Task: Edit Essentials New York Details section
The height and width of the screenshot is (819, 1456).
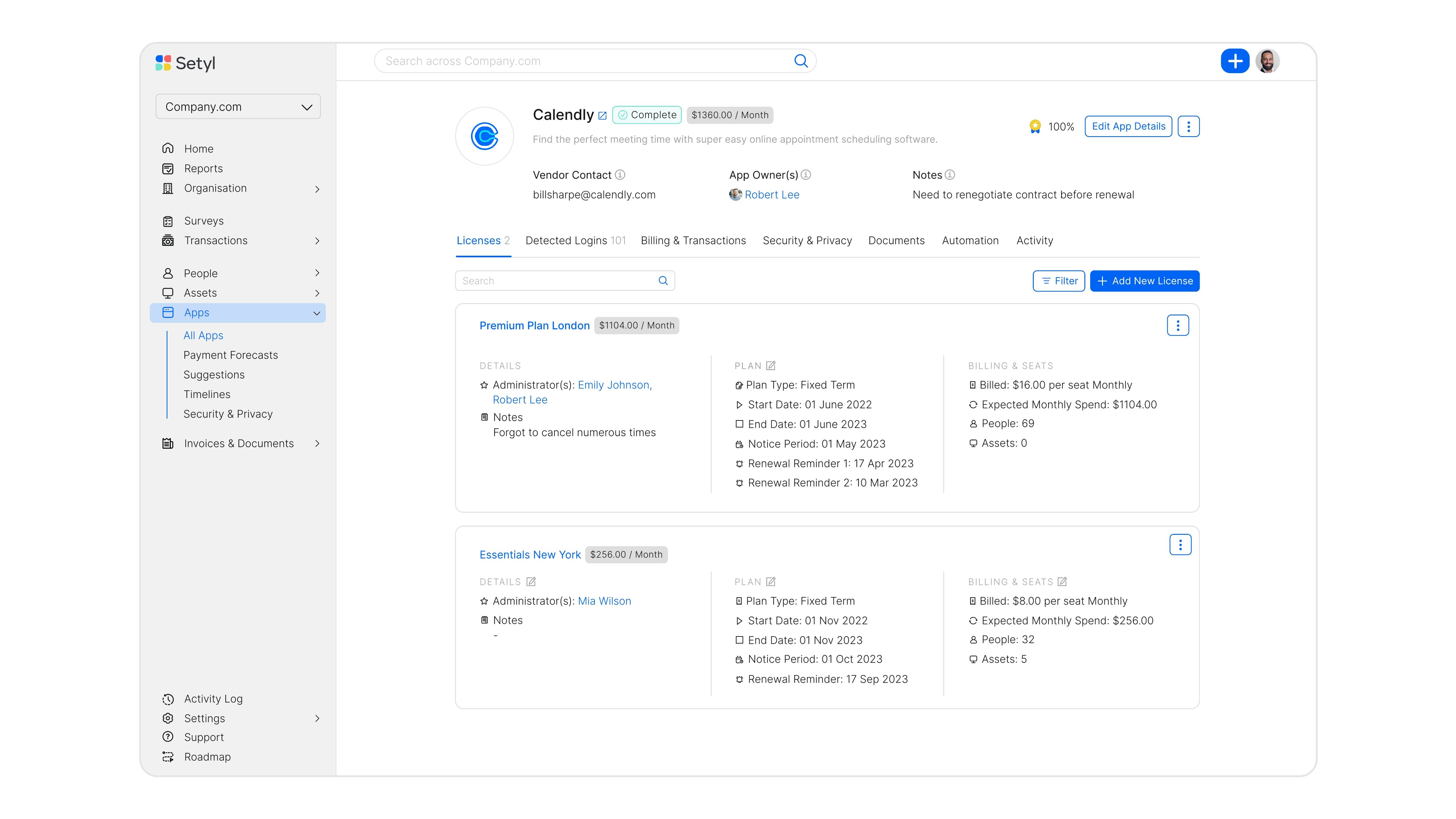Action: (531, 581)
